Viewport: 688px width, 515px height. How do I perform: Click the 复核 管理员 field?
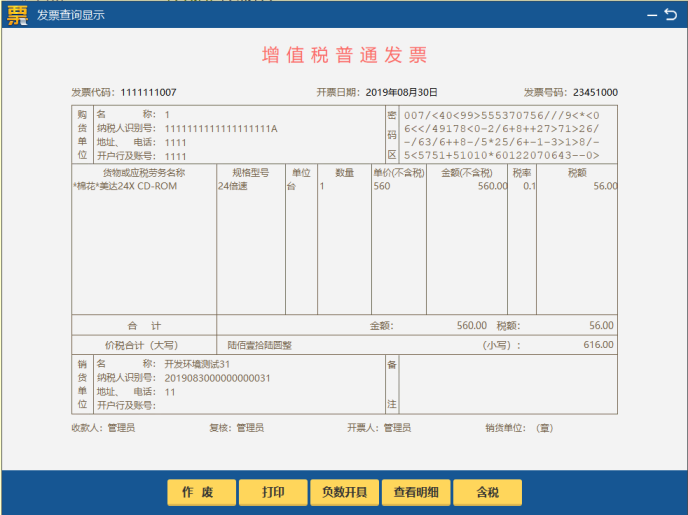[x=236, y=428]
